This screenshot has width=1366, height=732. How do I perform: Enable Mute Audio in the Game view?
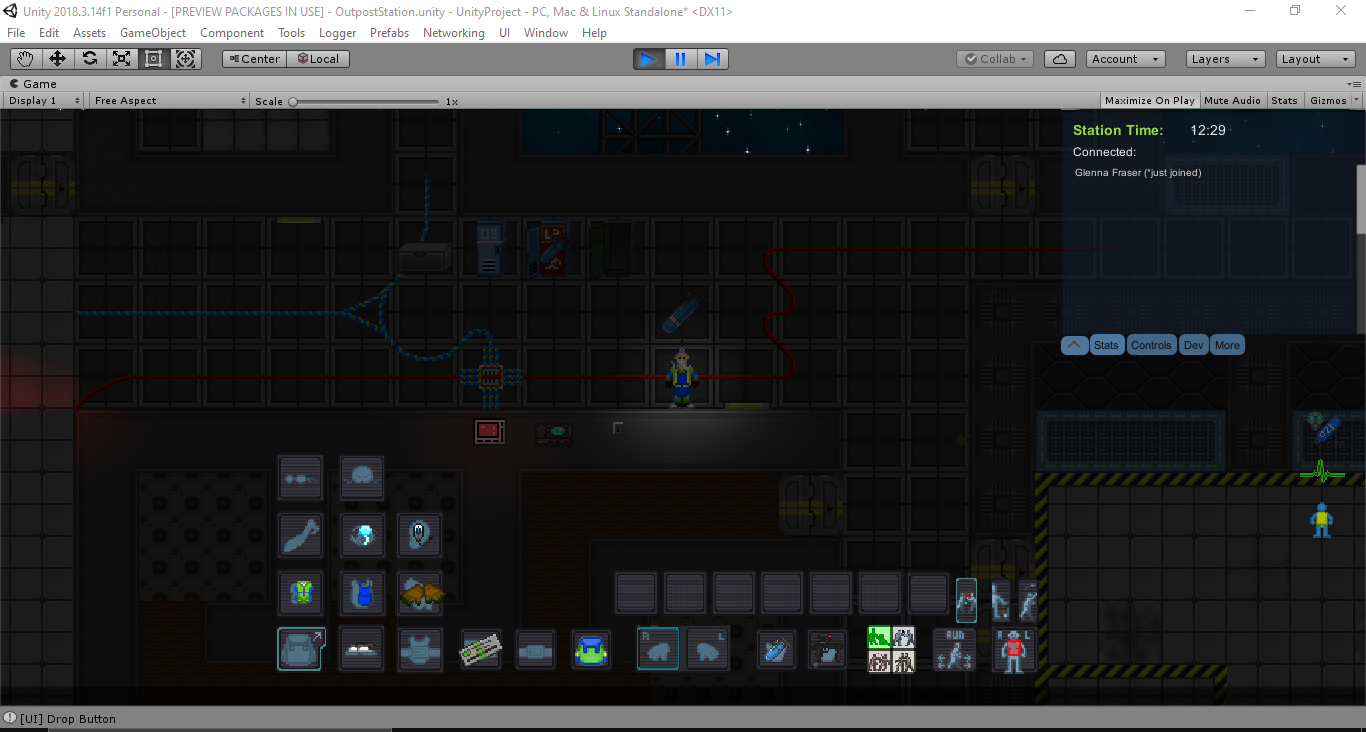point(1232,100)
